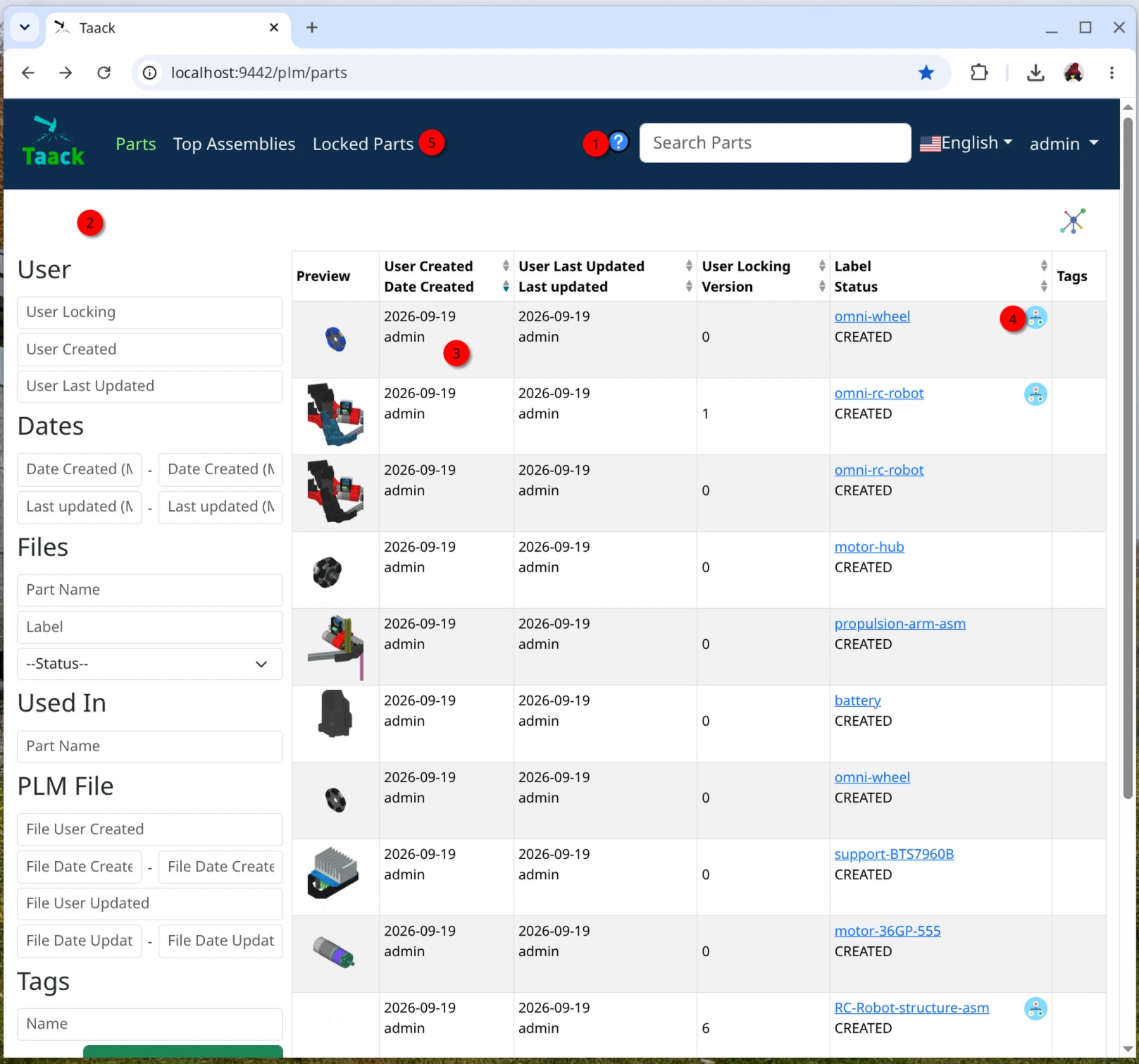Open a new browser tab
The image size is (1139, 1064).
[312, 27]
